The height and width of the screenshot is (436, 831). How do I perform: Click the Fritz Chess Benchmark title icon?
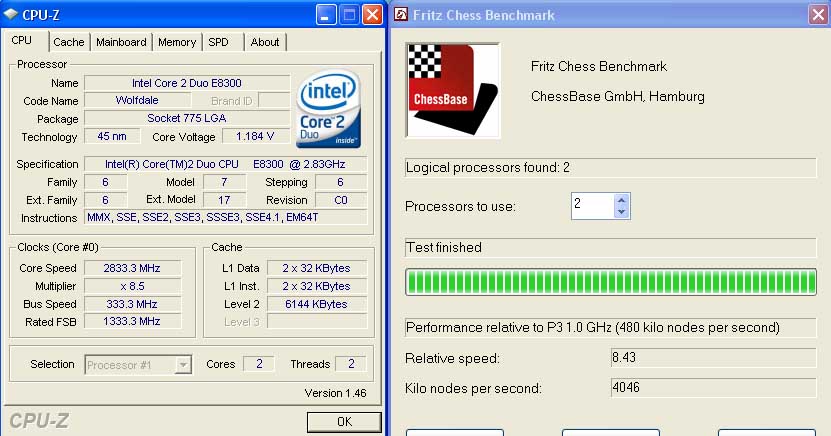401,14
